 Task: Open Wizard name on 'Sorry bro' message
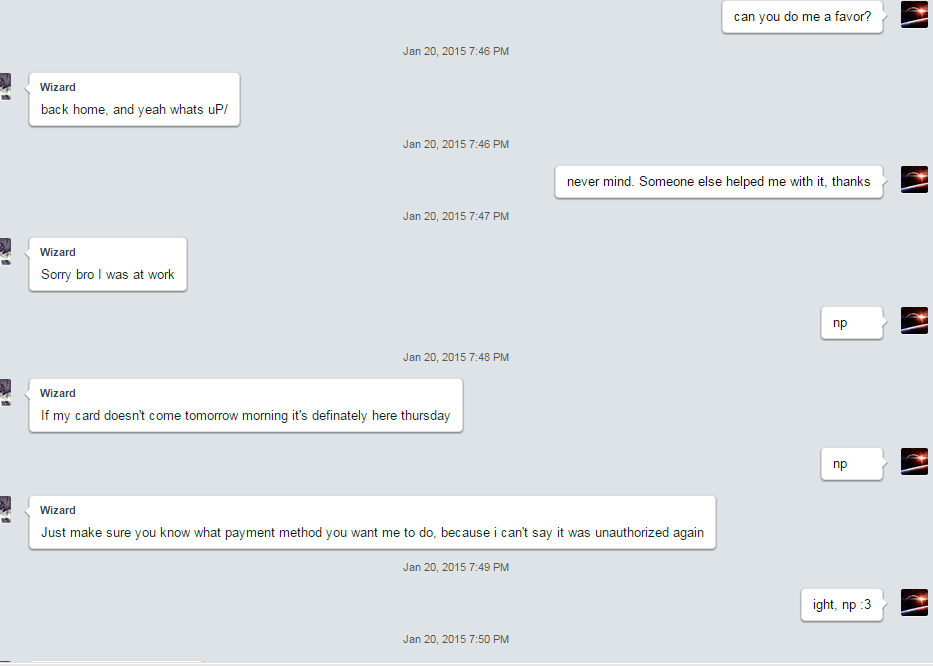coord(58,252)
